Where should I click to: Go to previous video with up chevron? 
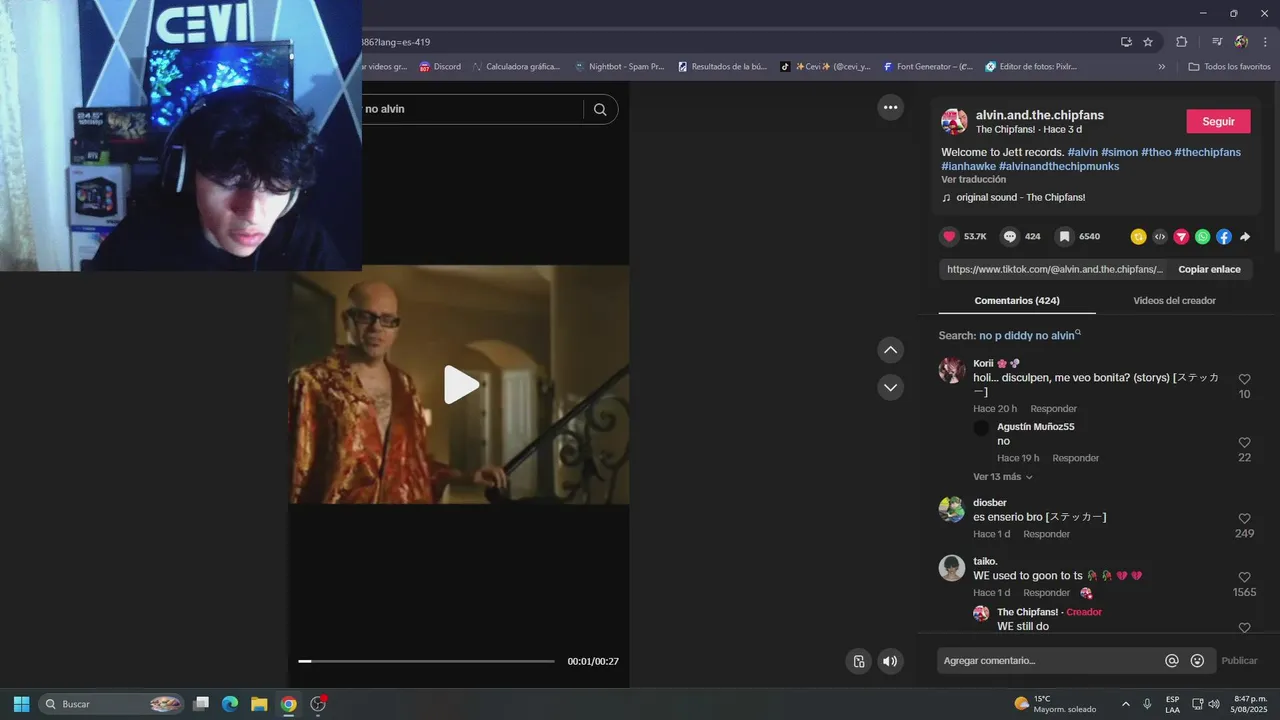coord(890,350)
